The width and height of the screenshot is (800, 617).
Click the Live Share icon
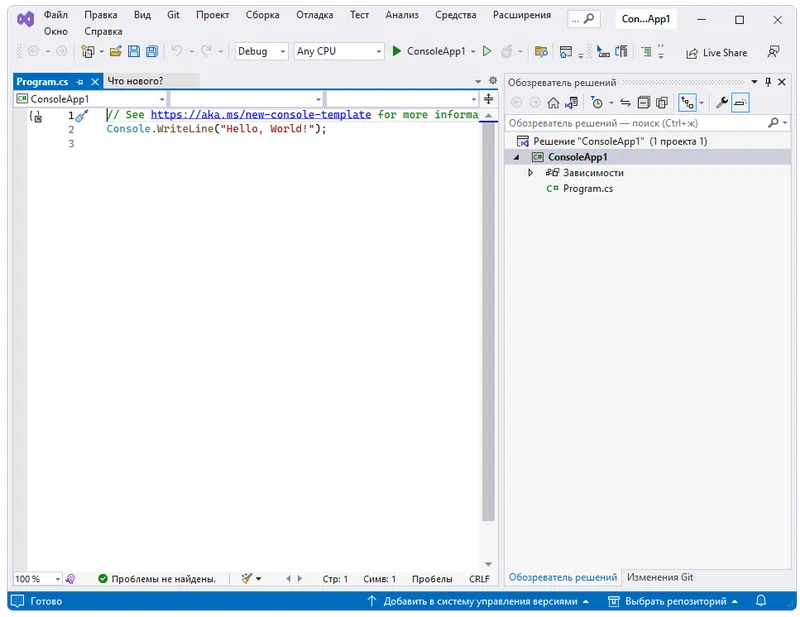[716, 52]
